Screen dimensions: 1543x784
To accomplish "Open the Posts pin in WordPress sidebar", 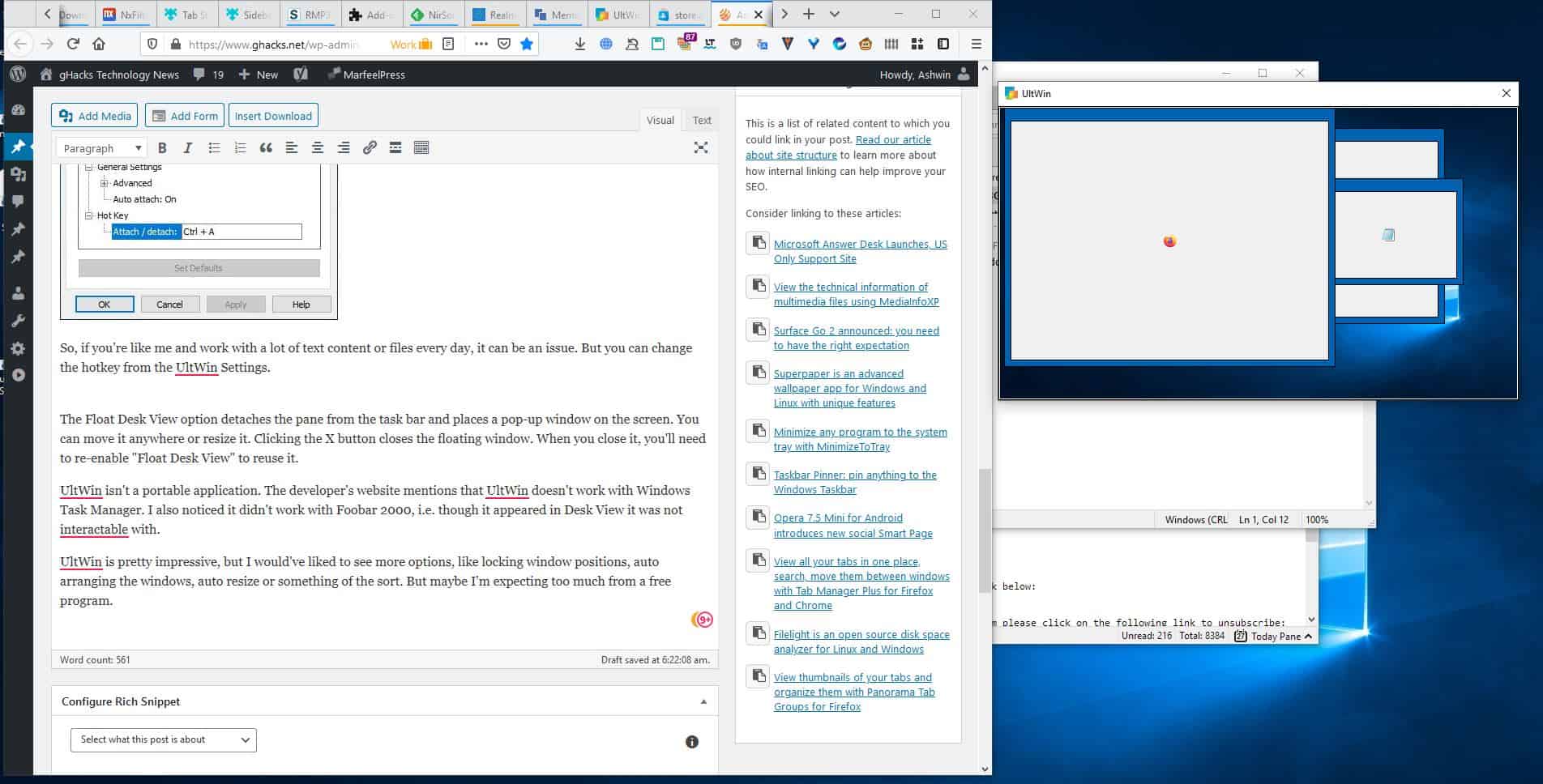I will 18,147.
